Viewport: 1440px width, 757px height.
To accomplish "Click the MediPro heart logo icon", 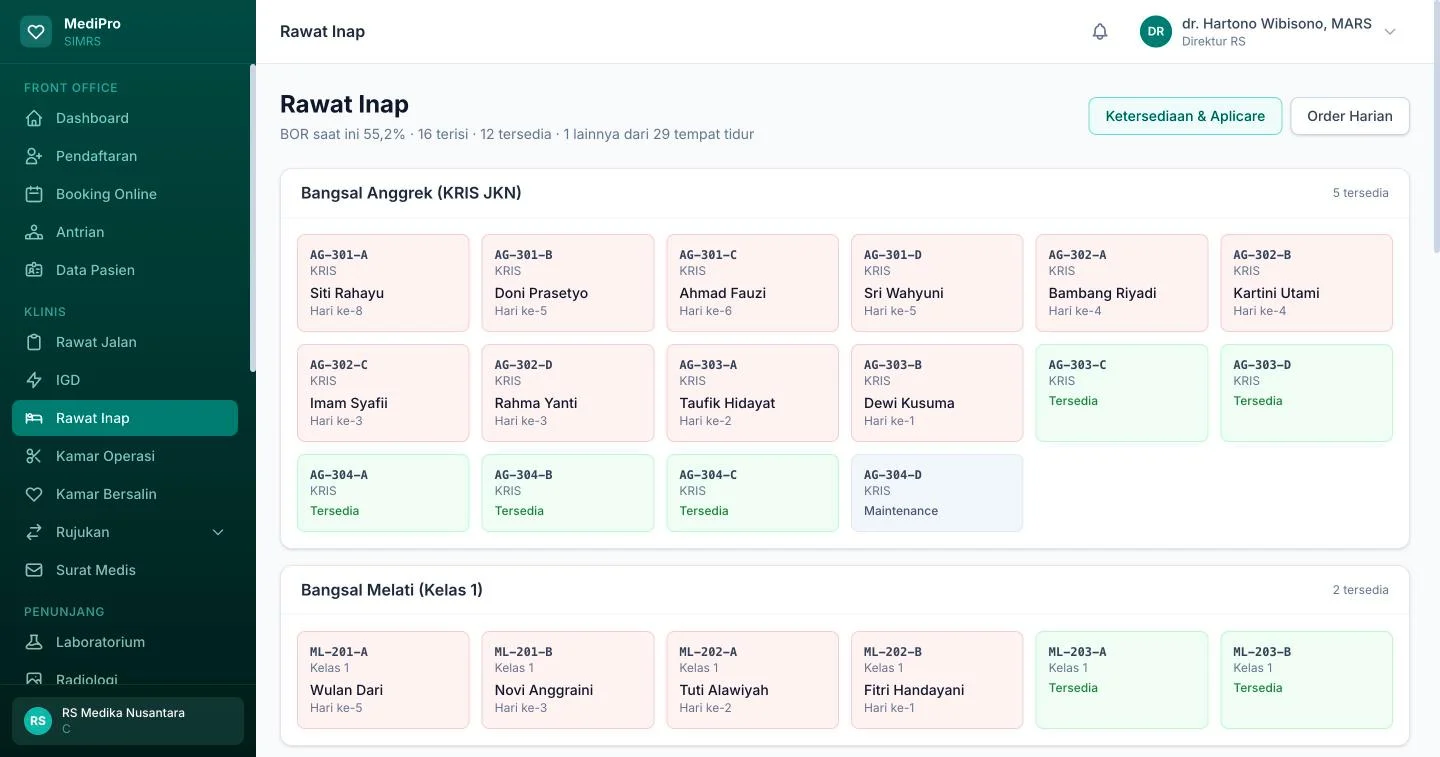I will (x=36, y=31).
